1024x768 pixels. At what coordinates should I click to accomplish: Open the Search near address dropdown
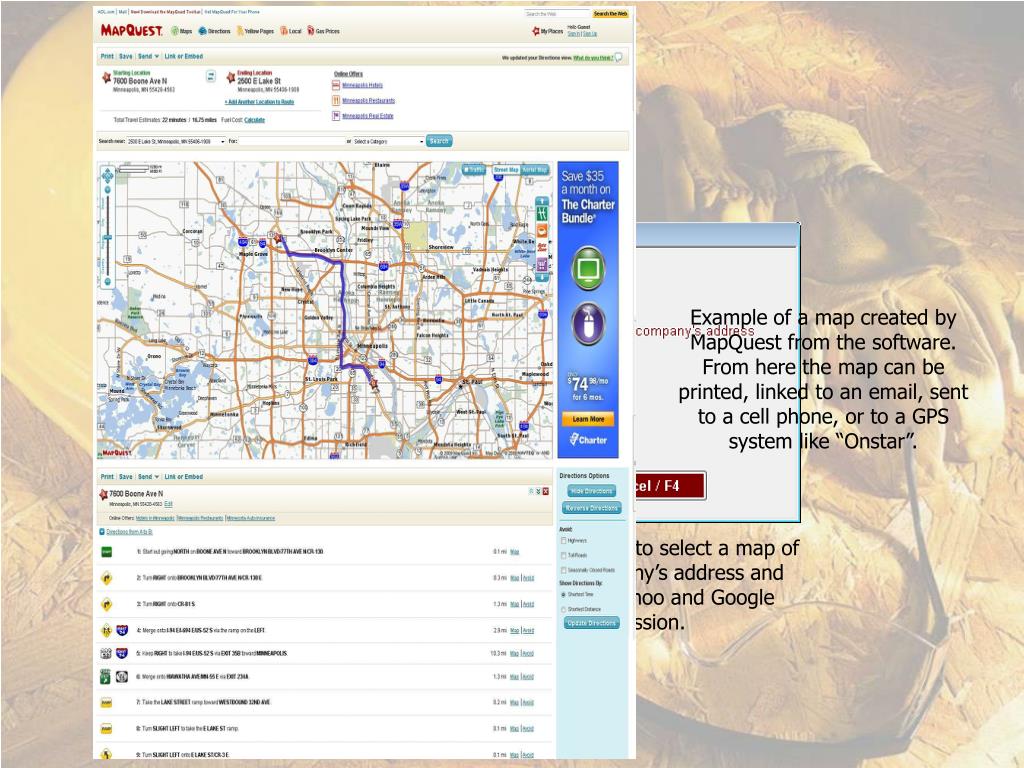point(223,141)
